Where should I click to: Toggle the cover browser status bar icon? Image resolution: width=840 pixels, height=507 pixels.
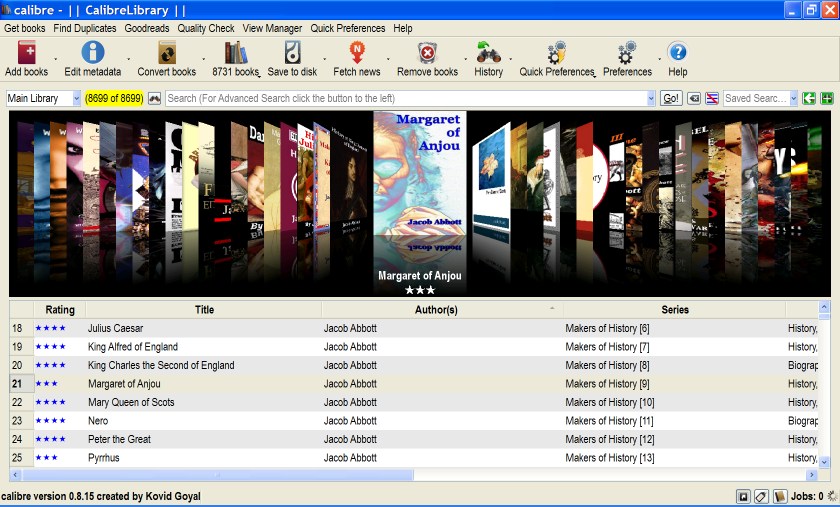coord(743,497)
